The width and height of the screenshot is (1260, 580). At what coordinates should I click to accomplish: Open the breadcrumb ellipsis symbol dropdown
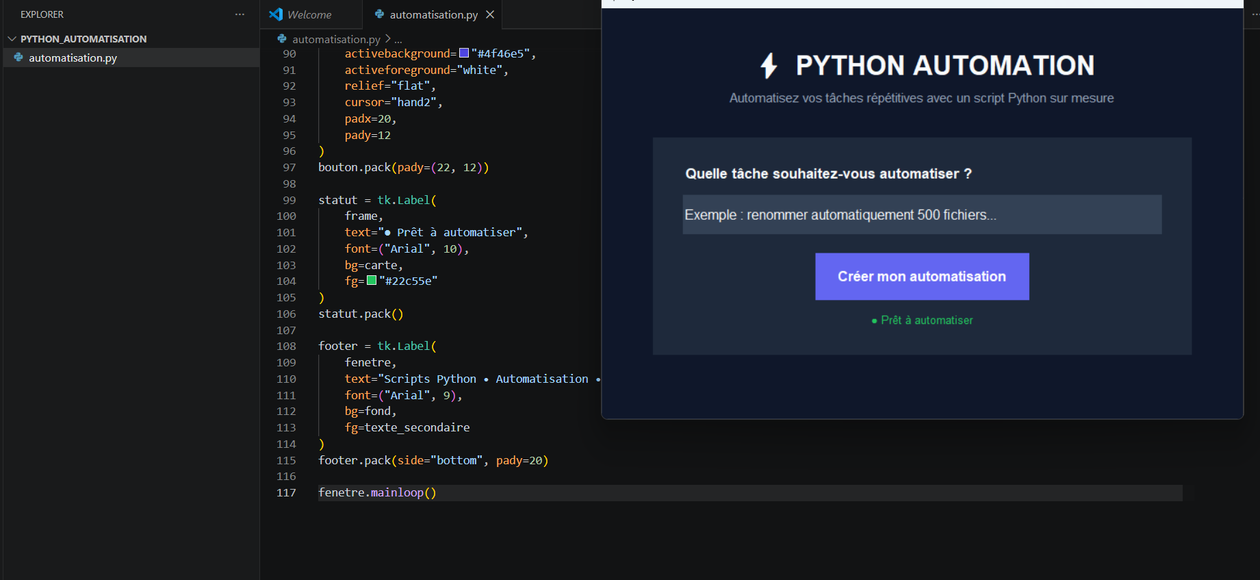(x=396, y=39)
